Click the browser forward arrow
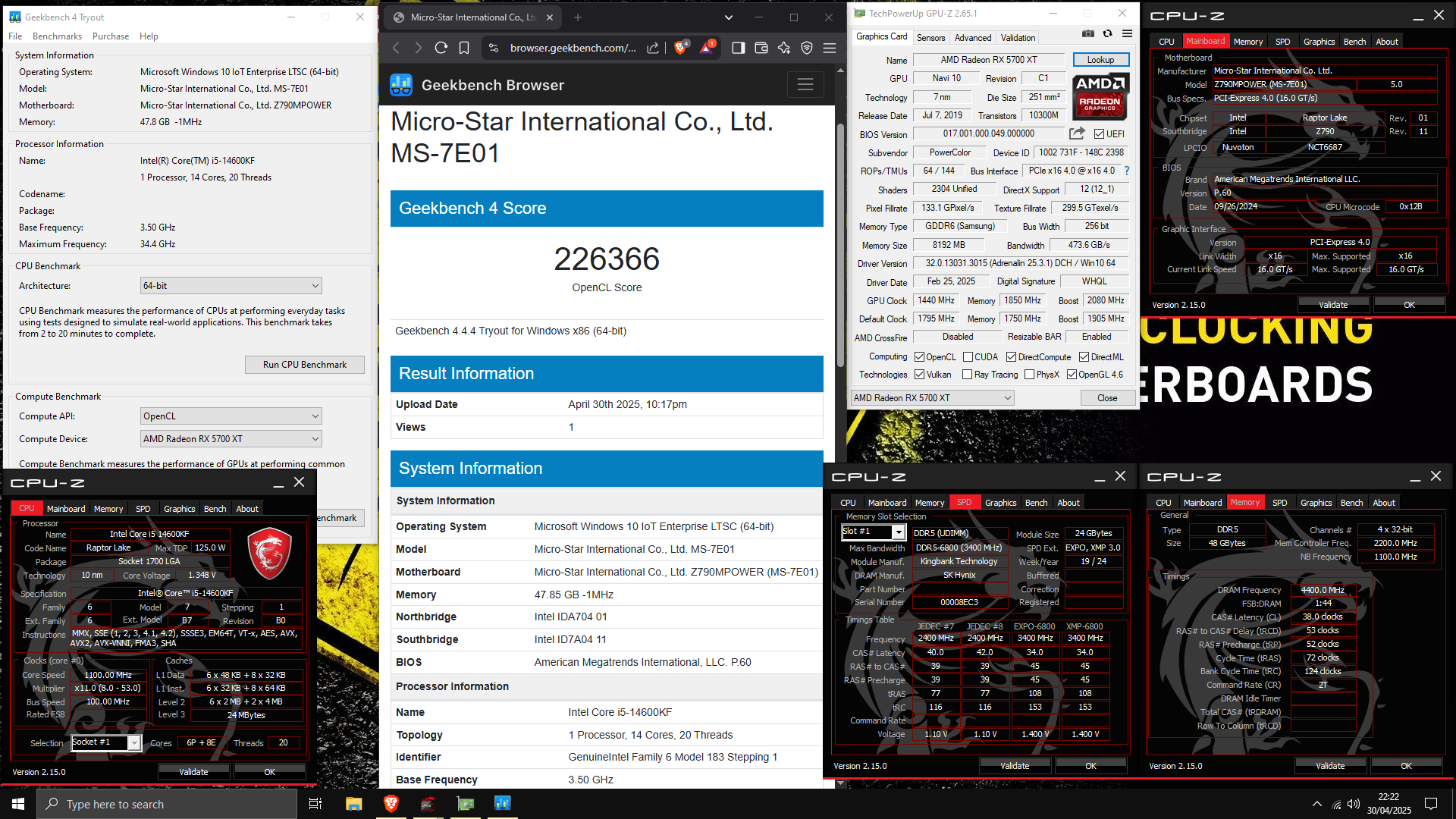The image size is (1456, 819). 418,48
